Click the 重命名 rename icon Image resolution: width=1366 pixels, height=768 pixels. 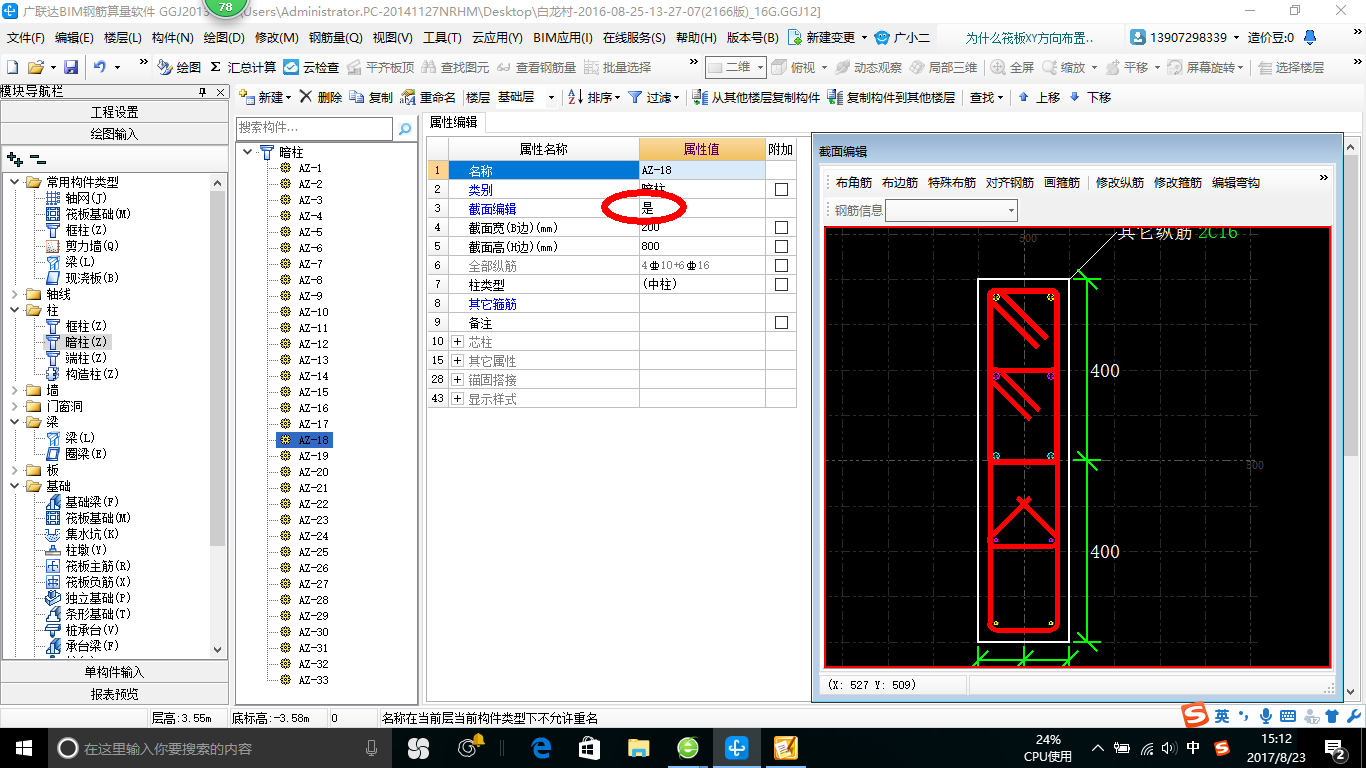[408, 97]
